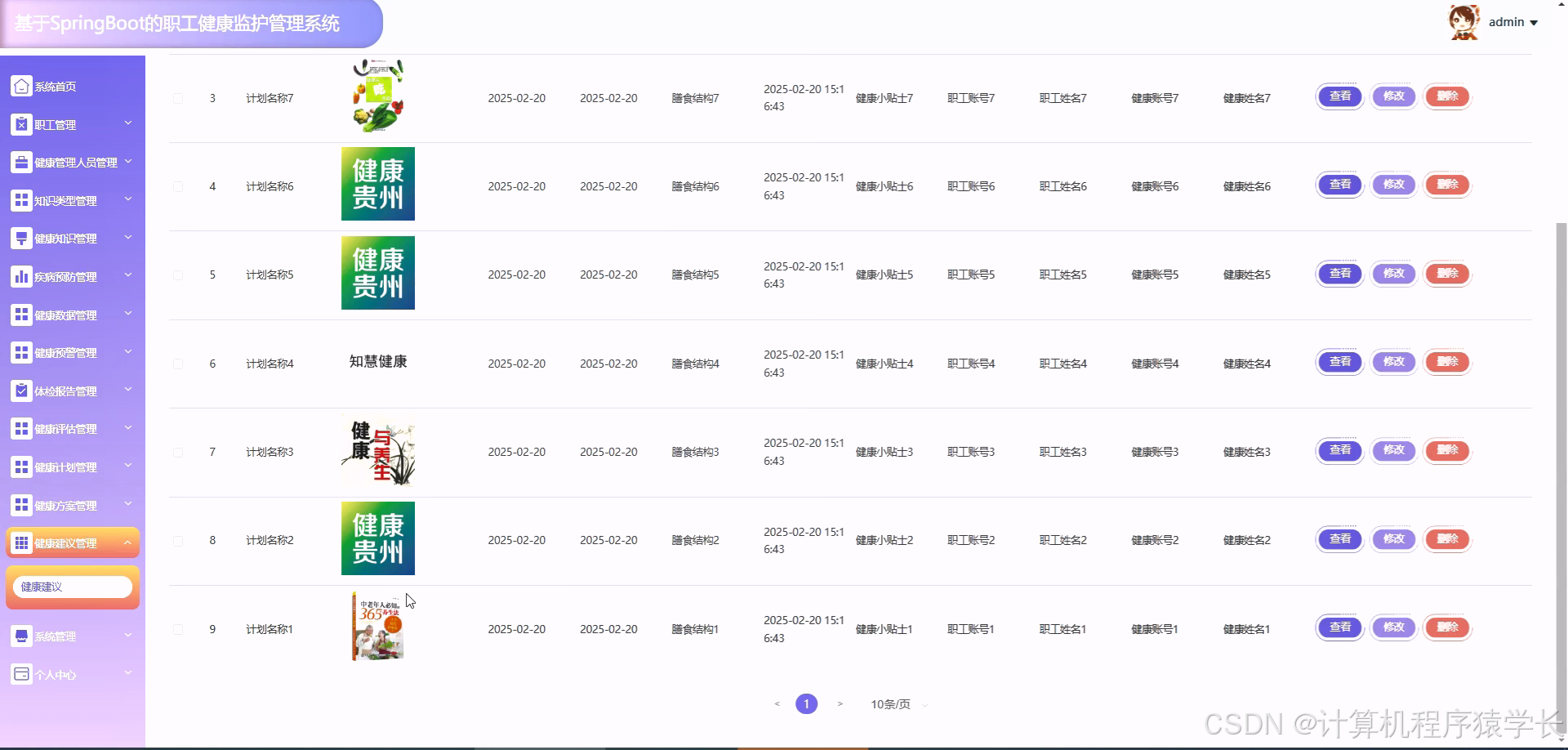Image resolution: width=1568 pixels, height=750 pixels.
Task: Open the 10条/页 page size dropdown
Action: [x=892, y=703]
